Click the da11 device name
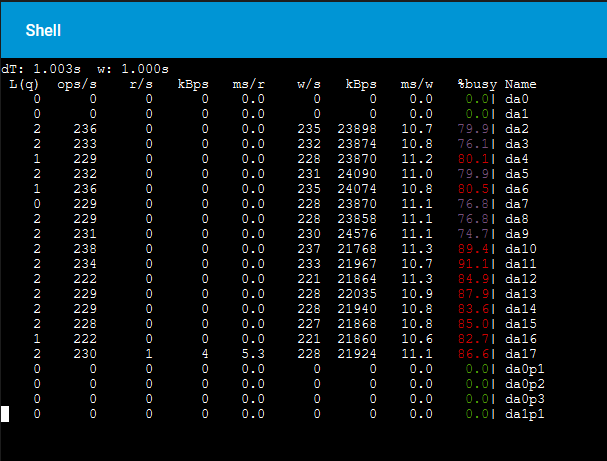This screenshot has height=461, width=607. (x=521, y=264)
